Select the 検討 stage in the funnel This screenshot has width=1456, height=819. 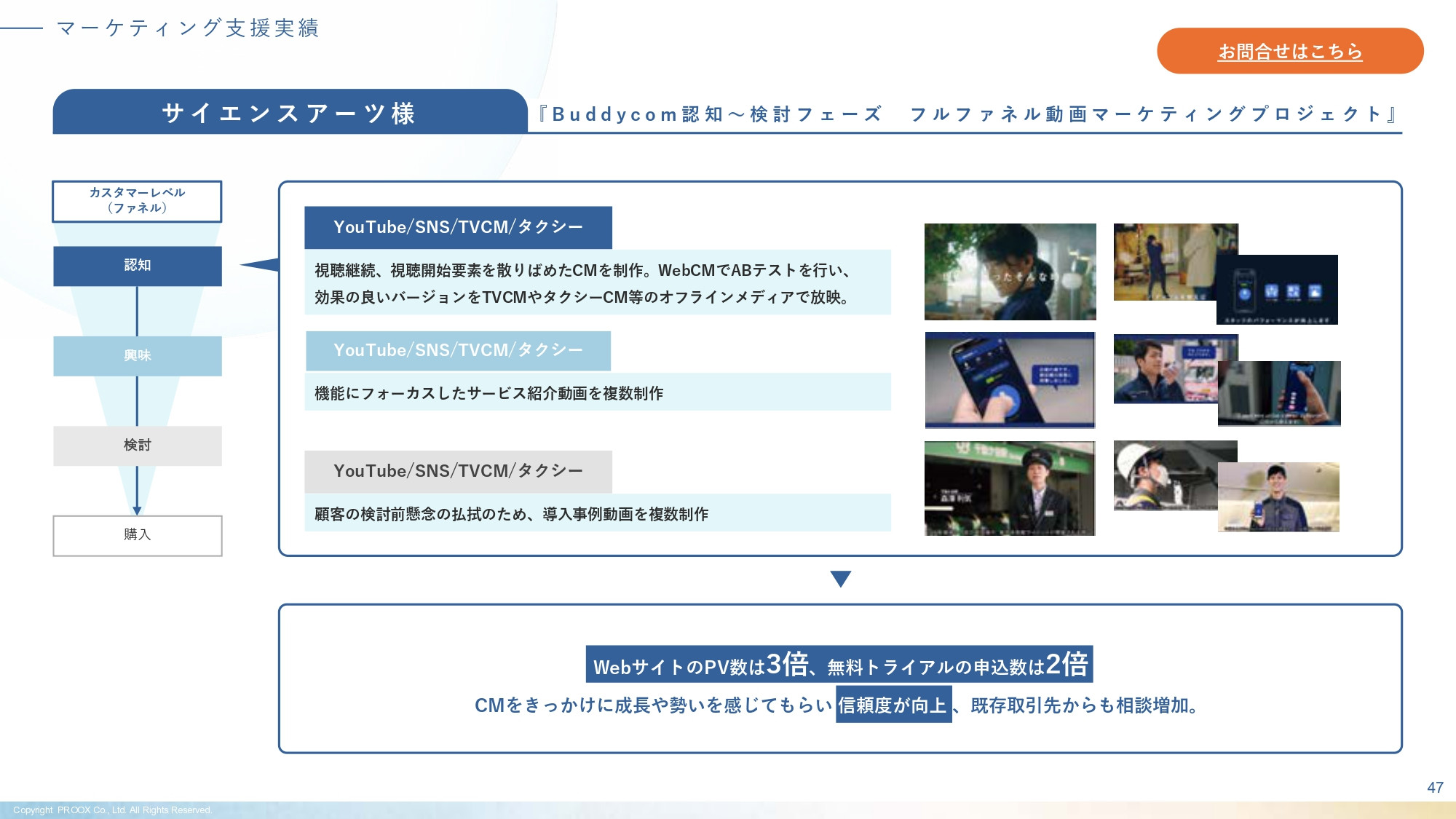pos(137,446)
